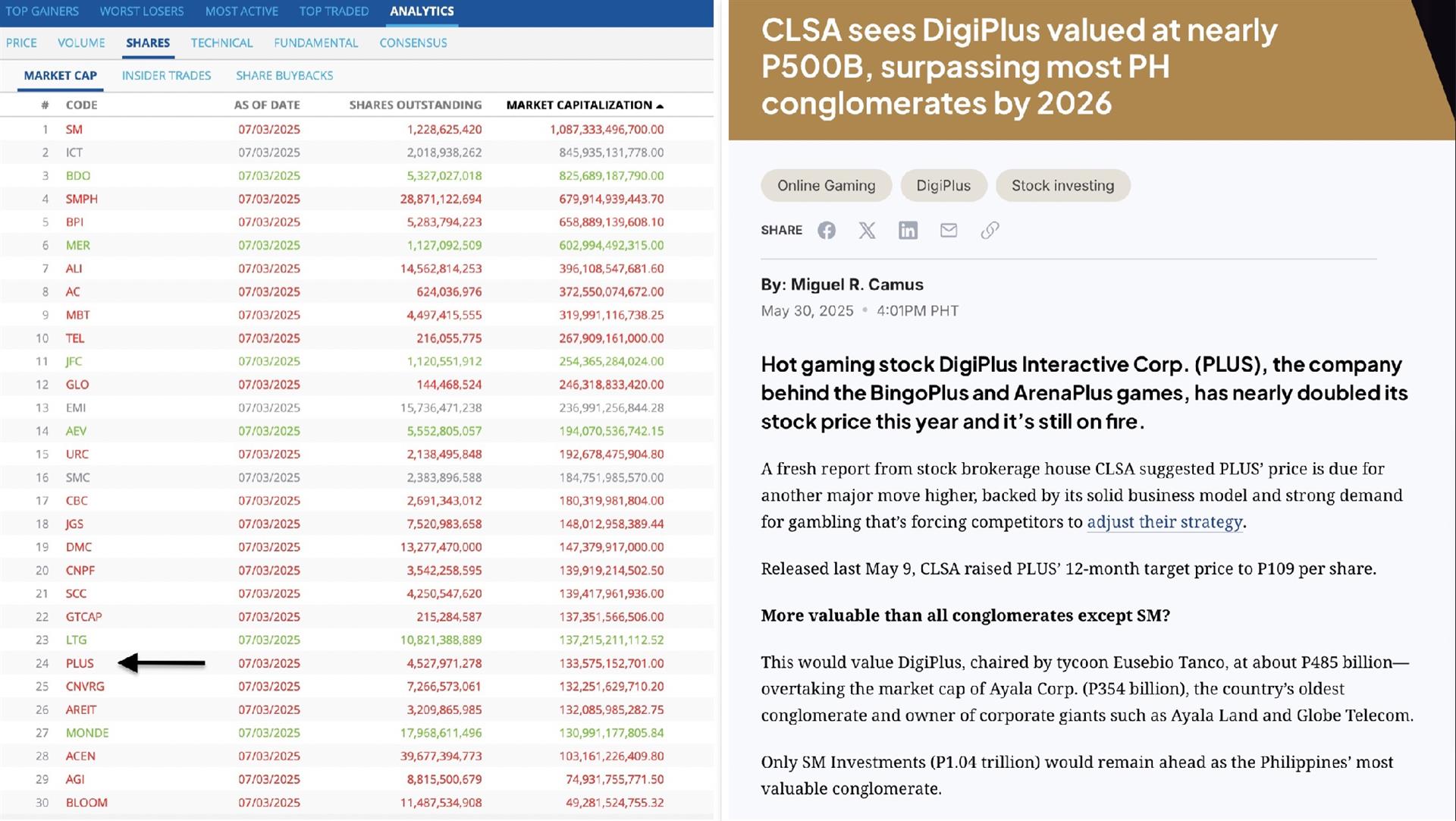1456x821 pixels.
Task: Sort by Market Capitalization arrow
Action: tap(660, 105)
